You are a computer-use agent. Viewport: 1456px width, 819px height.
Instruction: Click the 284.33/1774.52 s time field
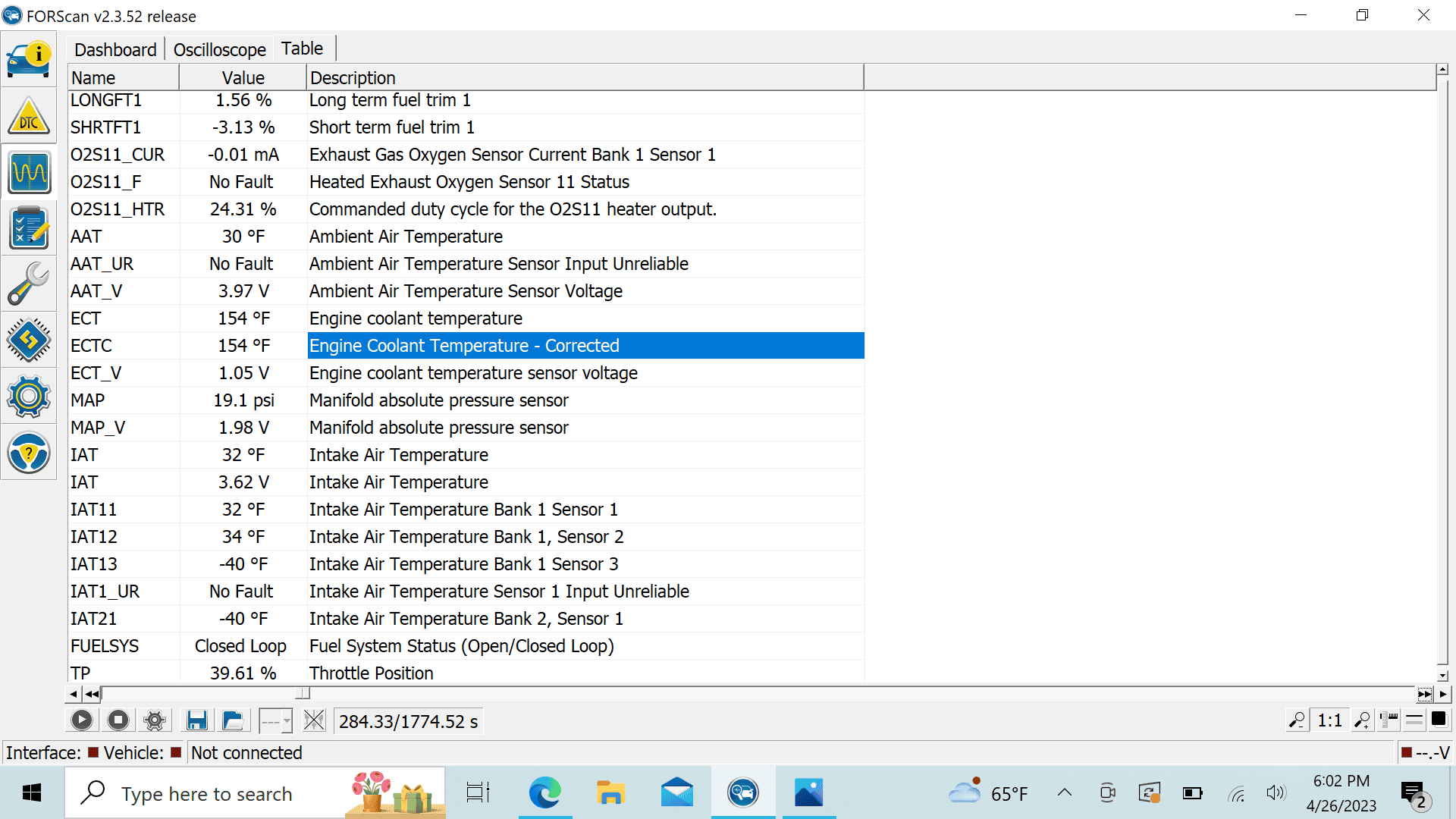pyautogui.click(x=408, y=721)
